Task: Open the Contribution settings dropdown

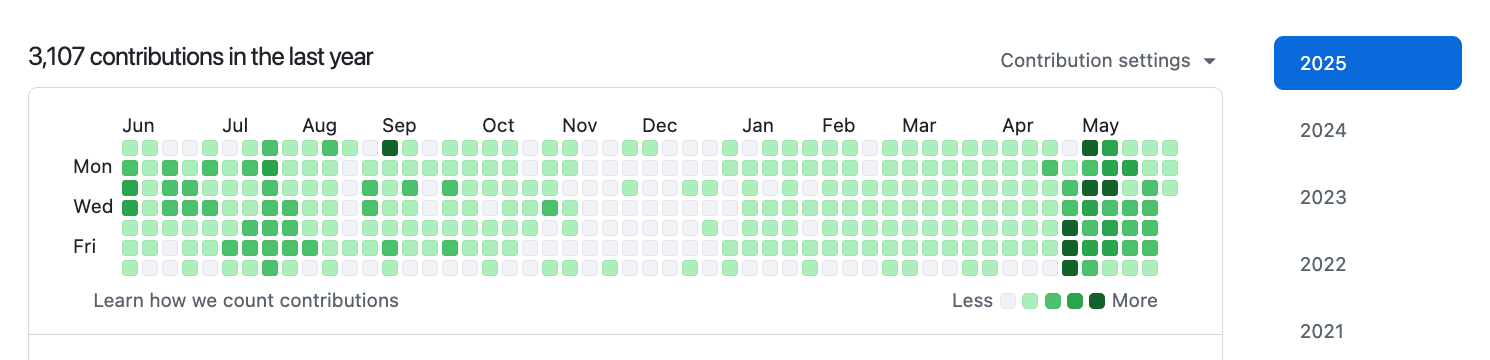Action: (1108, 61)
